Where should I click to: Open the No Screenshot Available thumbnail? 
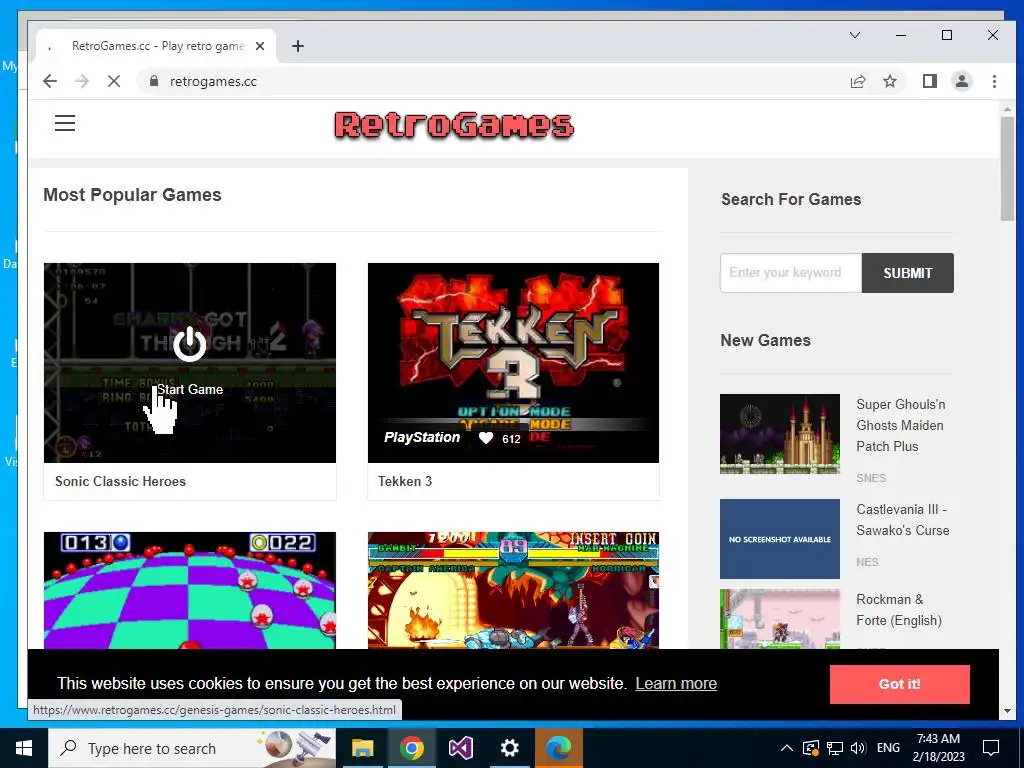tap(780, 539)
